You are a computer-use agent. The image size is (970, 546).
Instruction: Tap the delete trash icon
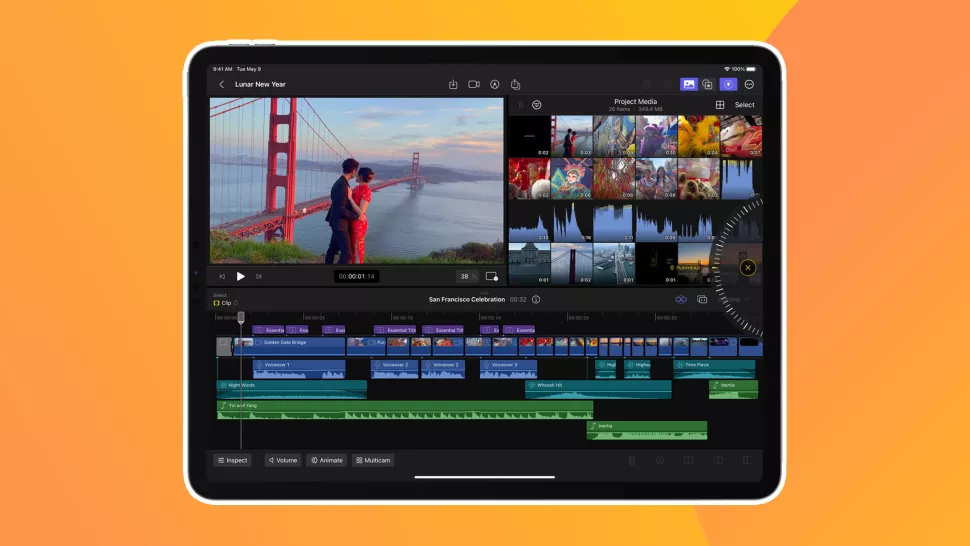(632, 461)
